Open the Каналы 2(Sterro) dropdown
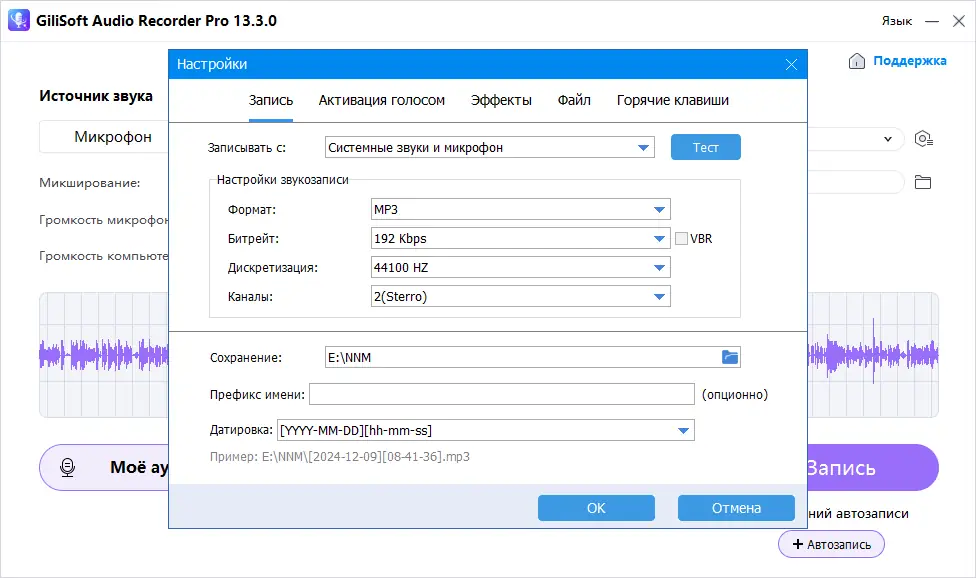976x578 pixels. point(659,297)
